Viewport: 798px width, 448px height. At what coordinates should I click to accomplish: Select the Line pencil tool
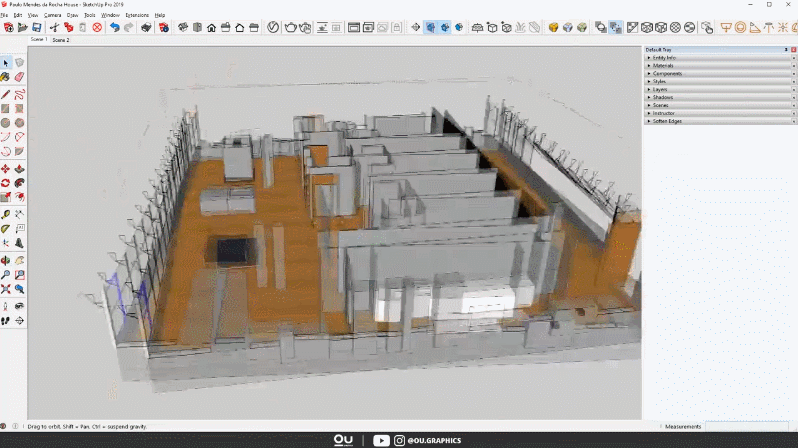coord(6,94)
